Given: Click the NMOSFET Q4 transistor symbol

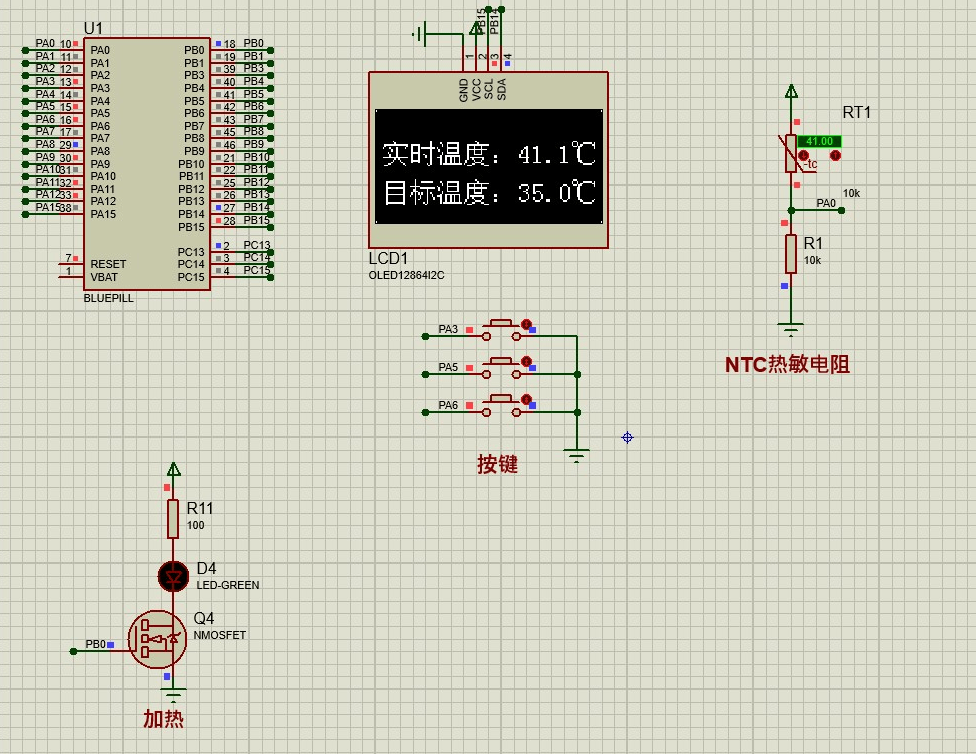Looking at the screenshot, I should 160,638.
